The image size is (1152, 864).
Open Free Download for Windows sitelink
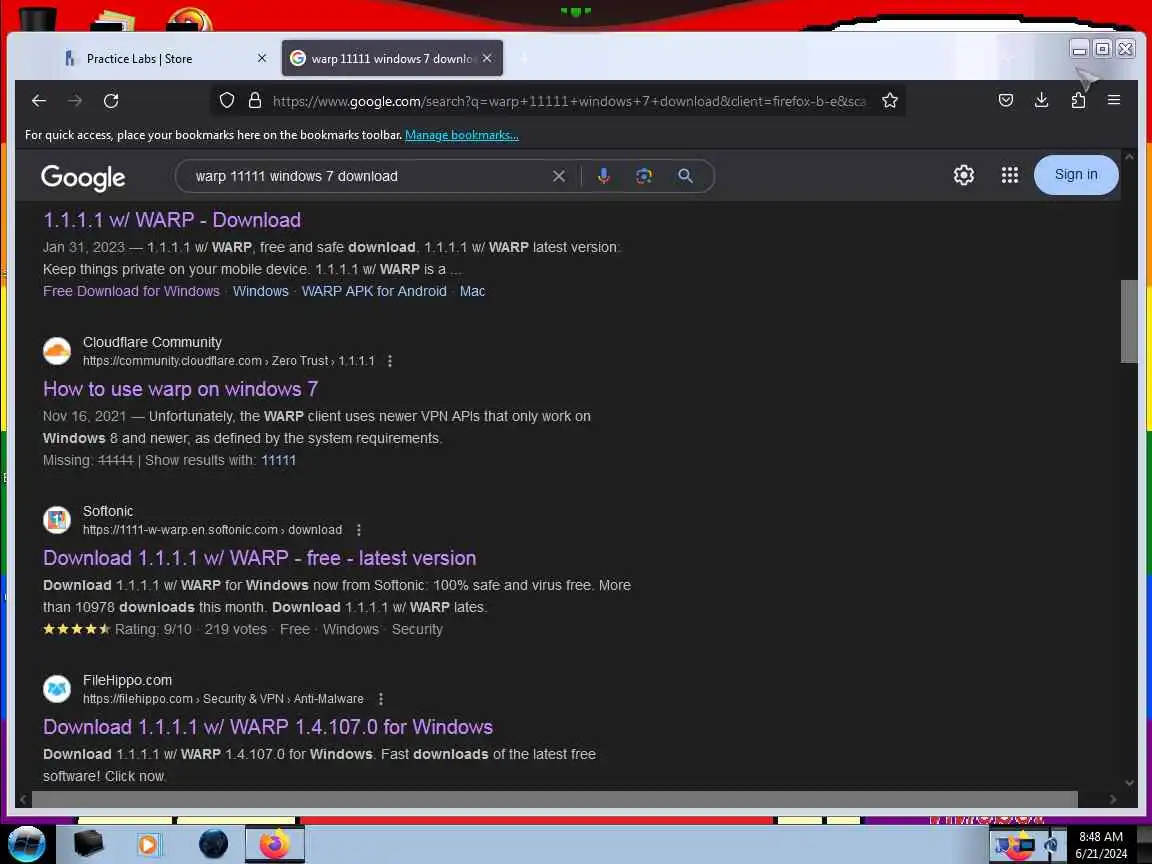coord(132,291)
